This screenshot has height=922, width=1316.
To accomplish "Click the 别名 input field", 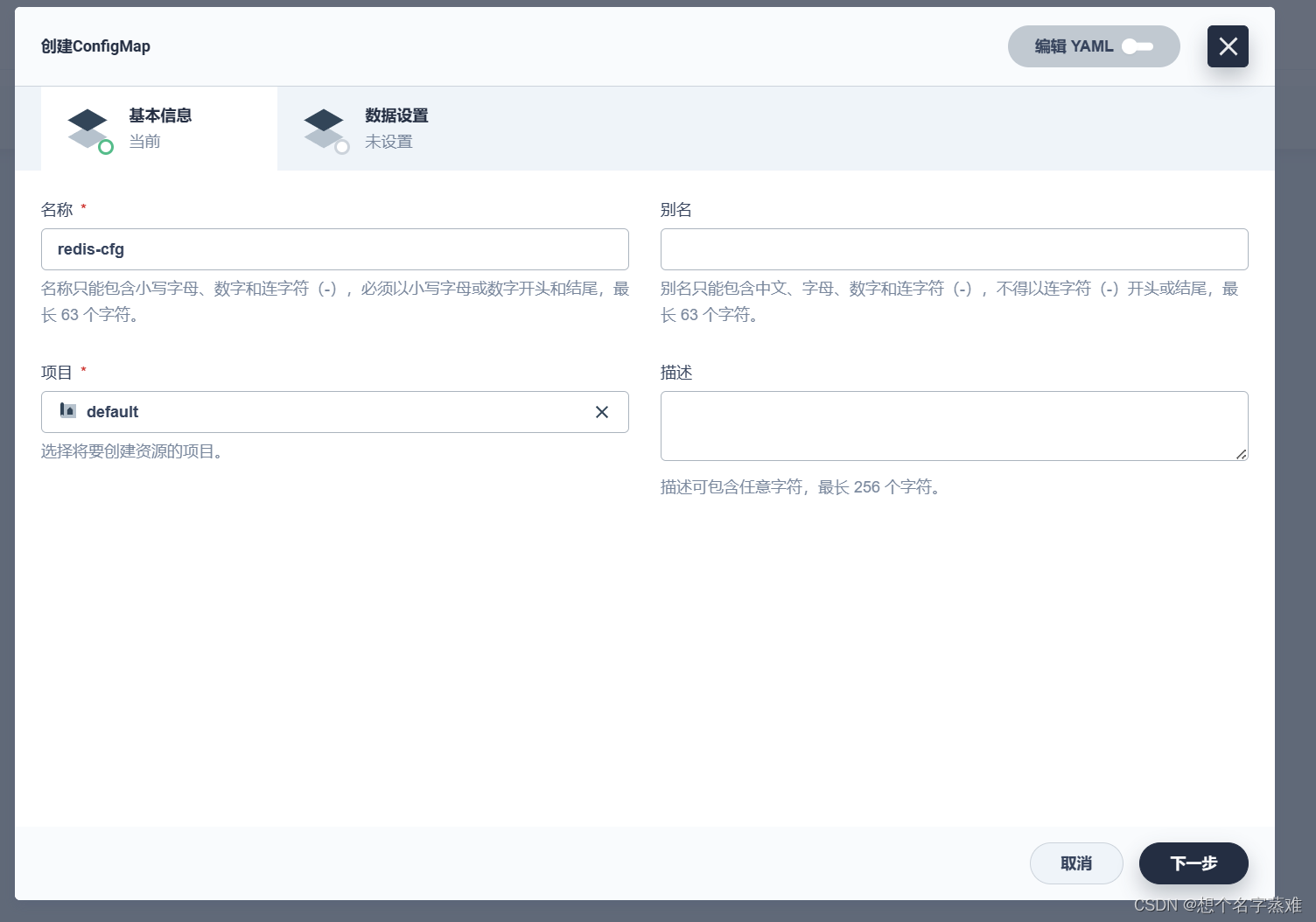I will click(954, 249).
